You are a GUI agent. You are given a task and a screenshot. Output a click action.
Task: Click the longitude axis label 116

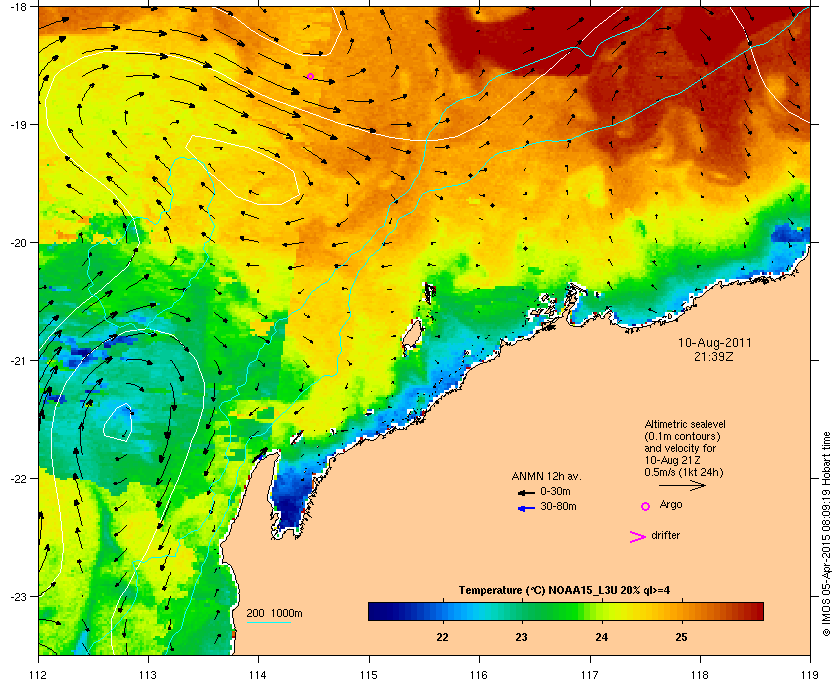(479, 674)
